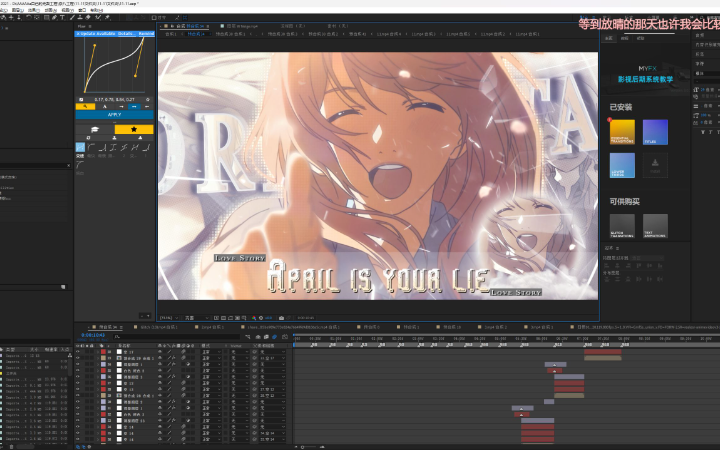Open the yellow Essential Transitions pack thumbnail
Image resolution: width=720 pixels, height=450 pixels.
(x=622, y=132)
